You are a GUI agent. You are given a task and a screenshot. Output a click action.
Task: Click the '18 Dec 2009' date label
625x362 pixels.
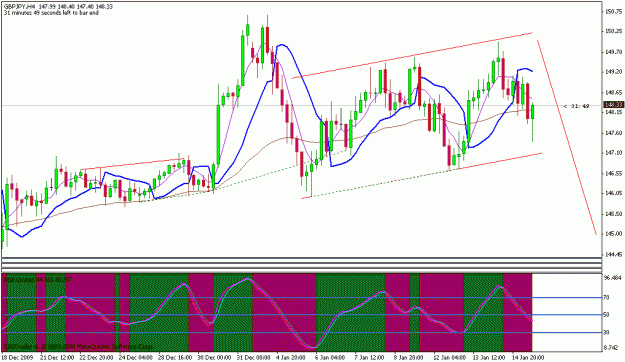16,357
